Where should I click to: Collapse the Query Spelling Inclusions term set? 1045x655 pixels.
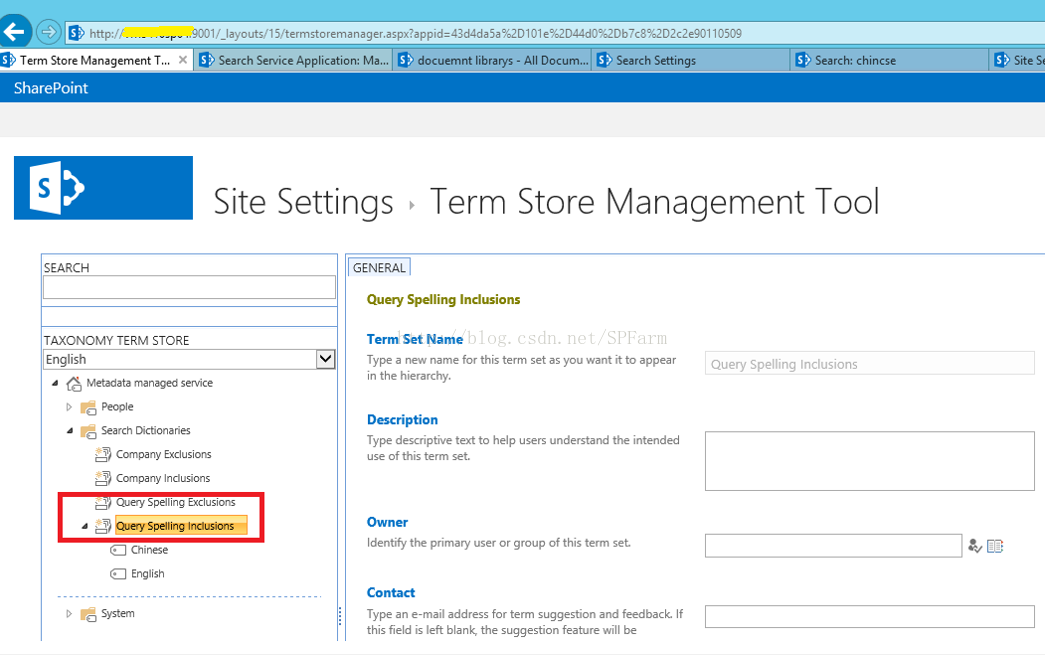coord(85,526)
